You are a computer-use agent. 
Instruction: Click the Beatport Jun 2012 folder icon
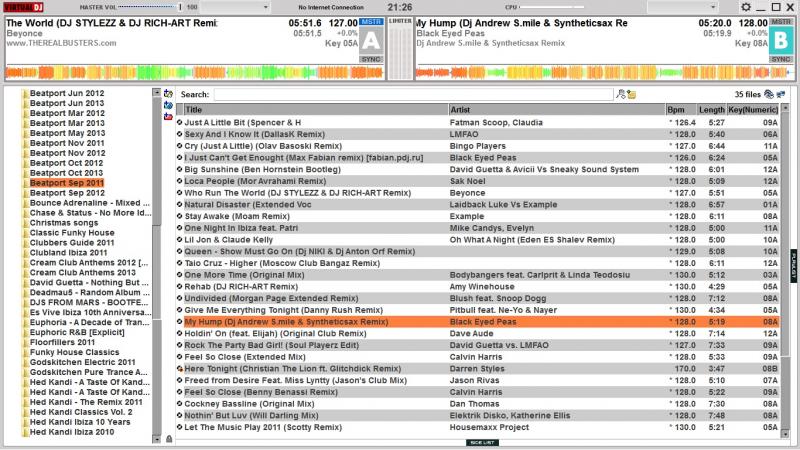(24, 93)
